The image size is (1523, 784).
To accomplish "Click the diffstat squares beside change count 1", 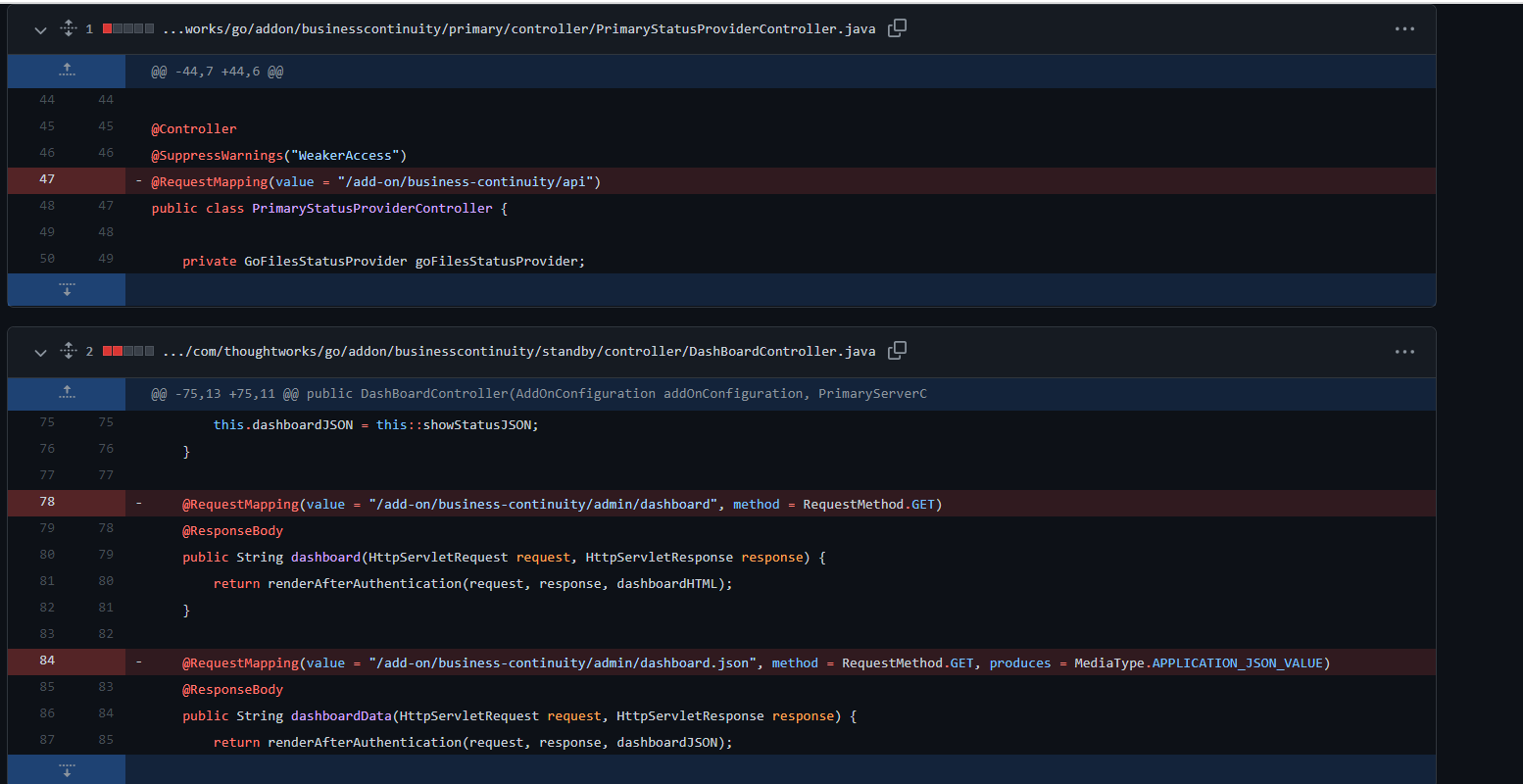I will click(x=128, y=29).
